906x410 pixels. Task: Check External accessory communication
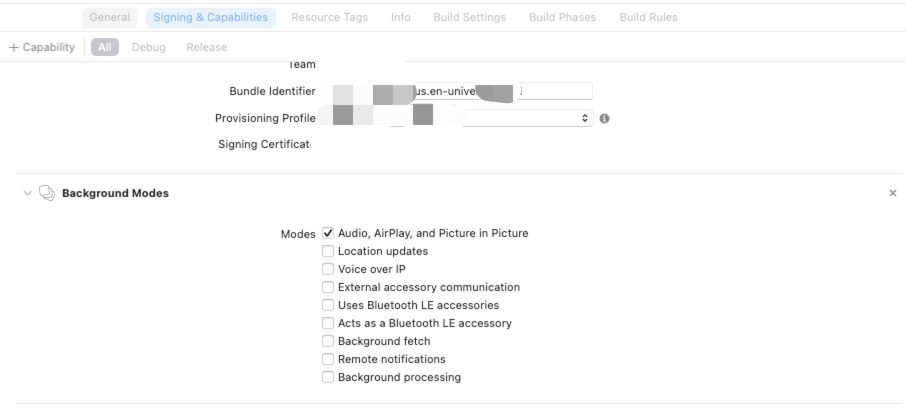(x=328, y=287)
